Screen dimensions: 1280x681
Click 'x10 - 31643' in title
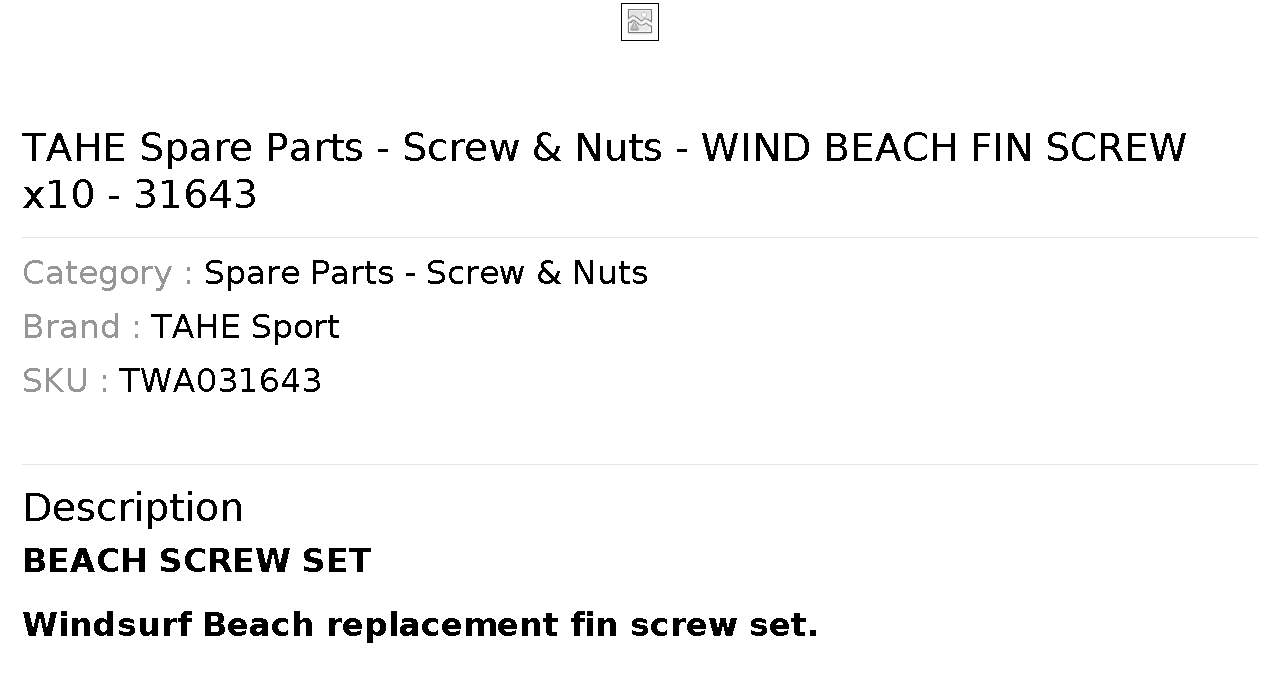[x=140, y=195]
